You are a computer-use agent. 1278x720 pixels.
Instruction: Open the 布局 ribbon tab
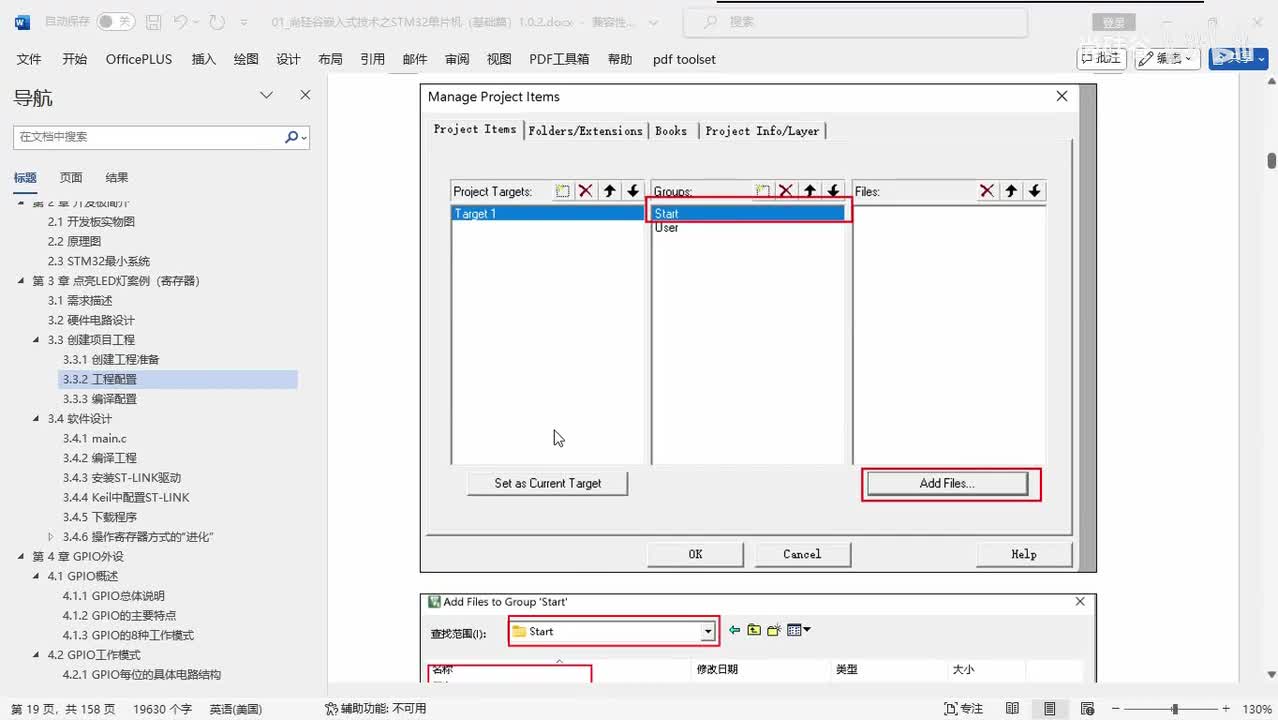330,59
